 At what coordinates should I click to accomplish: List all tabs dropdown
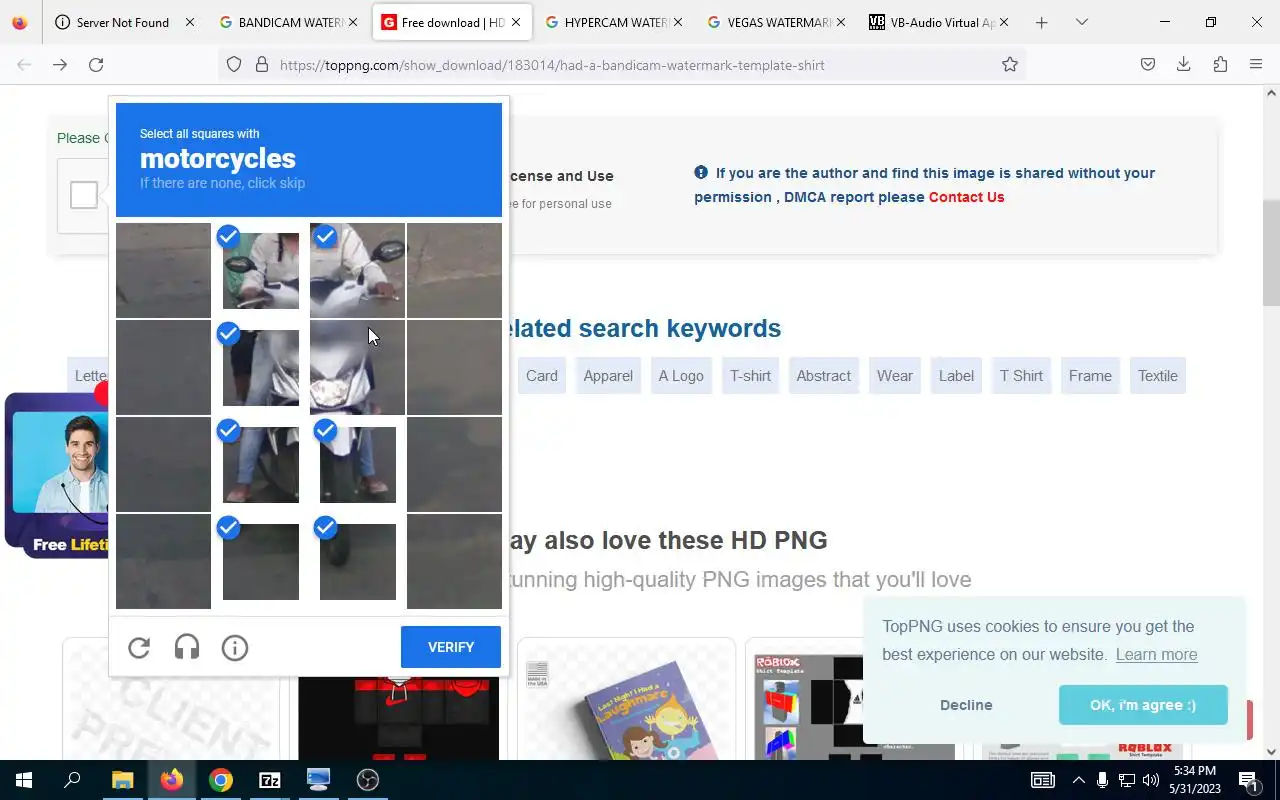tap(1081, 22)
